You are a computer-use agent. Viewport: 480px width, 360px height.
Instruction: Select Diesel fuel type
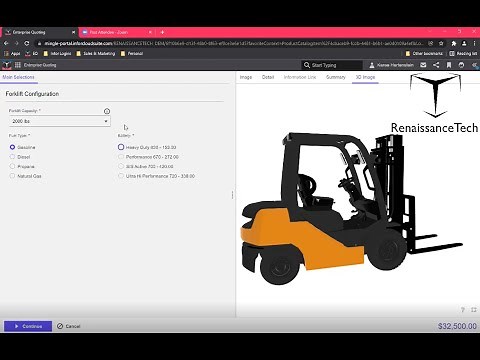coord(12,157)
